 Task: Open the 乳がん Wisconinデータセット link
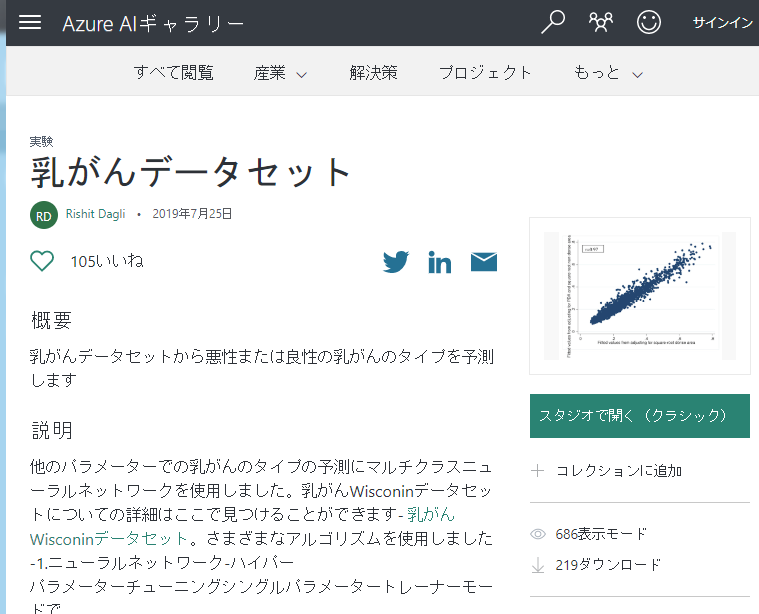242,526
